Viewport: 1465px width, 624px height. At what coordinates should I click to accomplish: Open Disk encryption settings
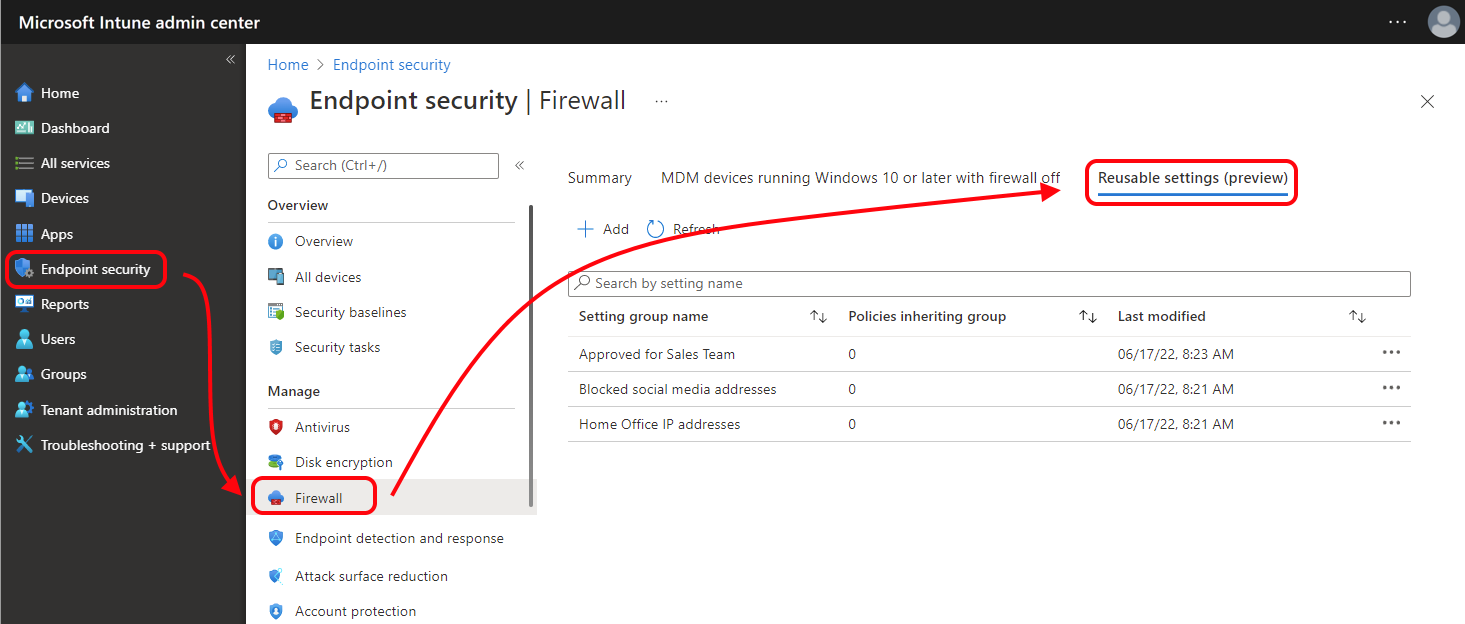point(275,461)
